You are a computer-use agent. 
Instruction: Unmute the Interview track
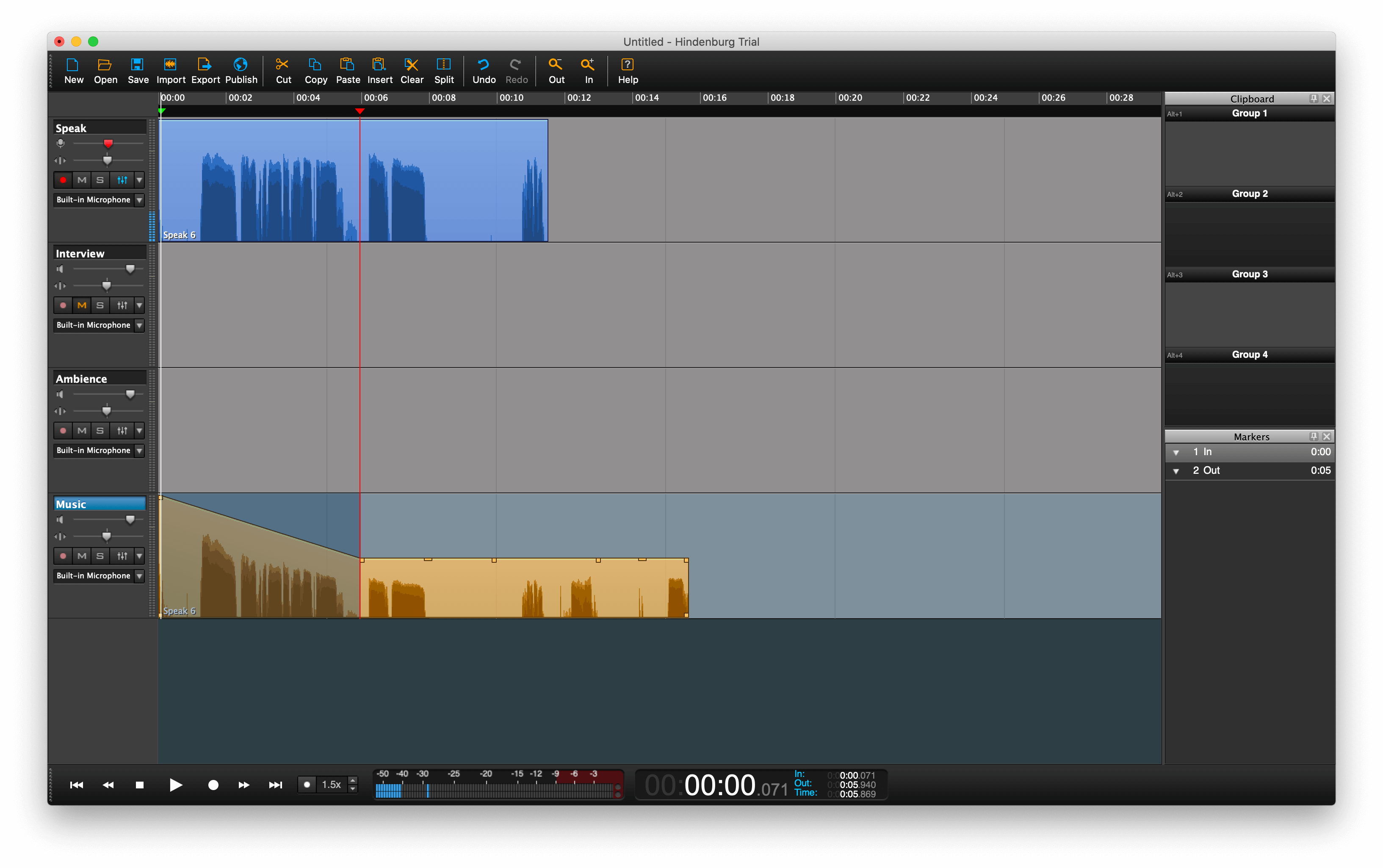82,305
